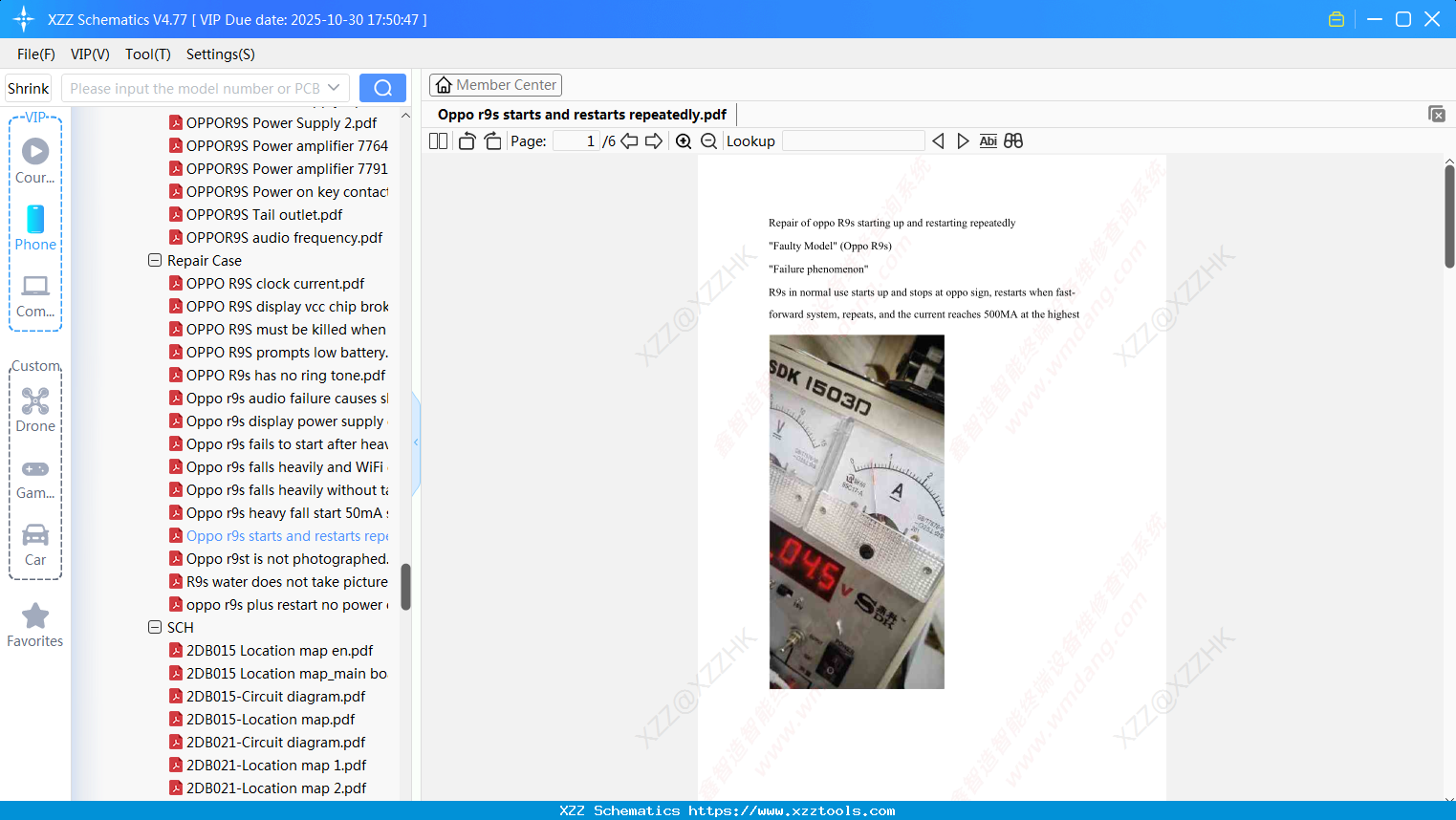This screenshot has height=820, width=1456.
Task: Open the model number dropdown arrow
Action: tap(334, 88)
